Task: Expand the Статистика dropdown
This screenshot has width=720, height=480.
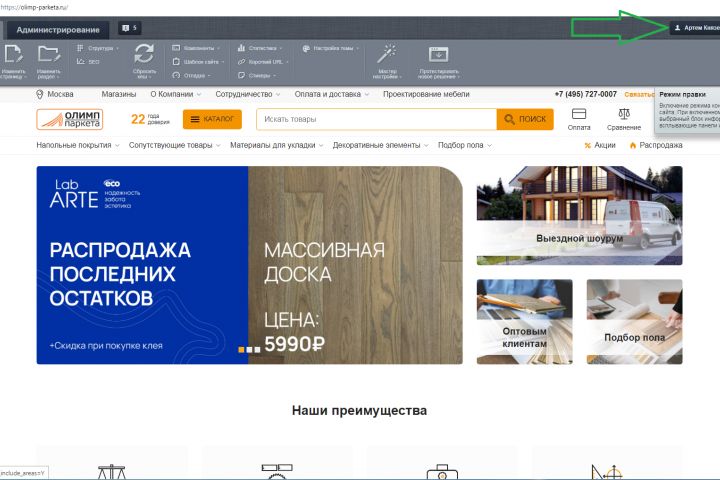Action: tap(260, 48)
